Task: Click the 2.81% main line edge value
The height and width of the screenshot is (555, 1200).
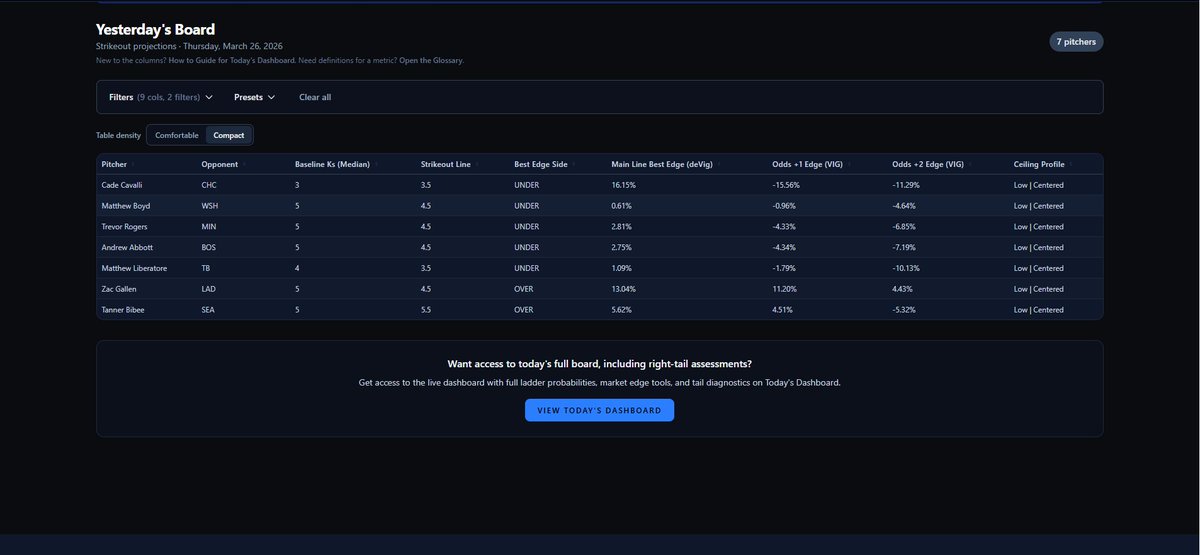Action: (622, 227)
